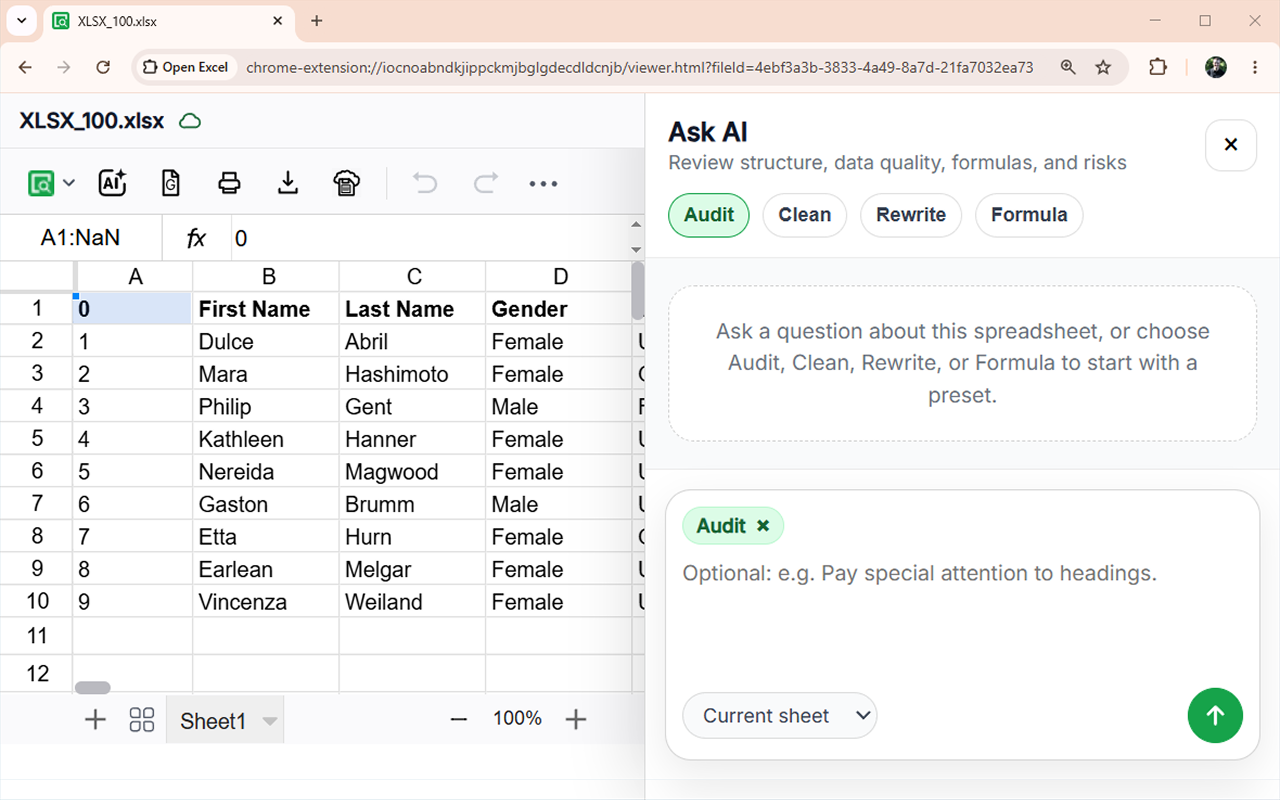
Task: Select the Clean preset tab
Action: 805,215
